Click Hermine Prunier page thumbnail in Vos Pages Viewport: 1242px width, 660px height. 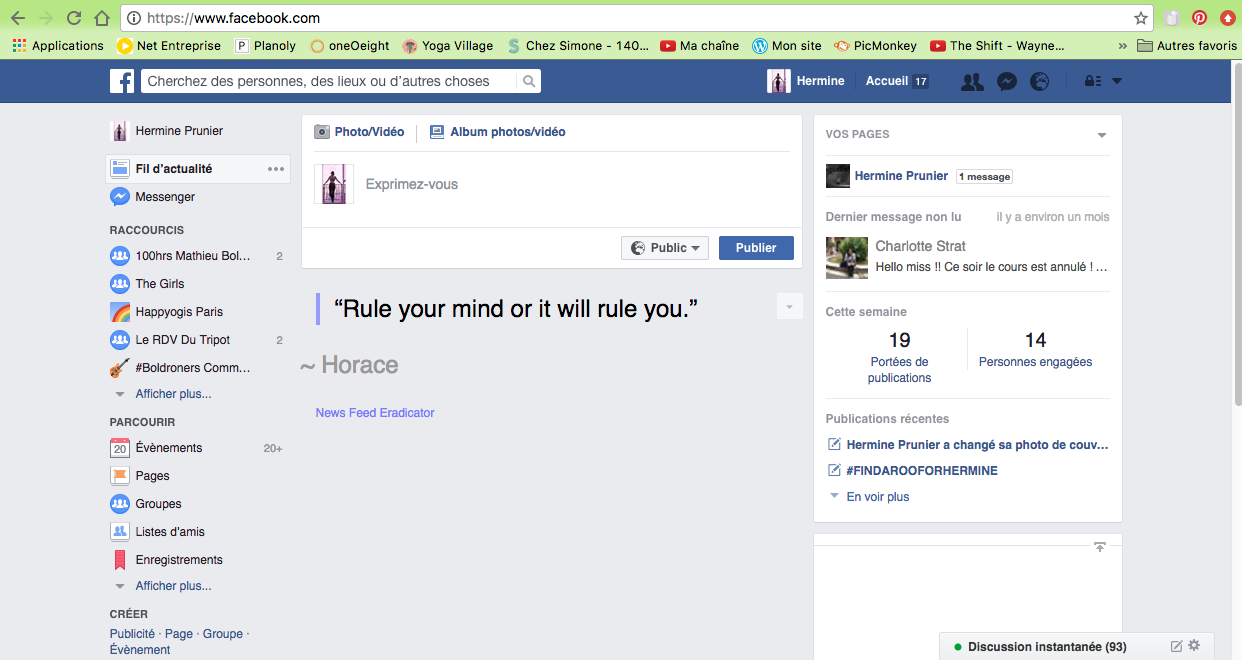[x=838, y=176]
